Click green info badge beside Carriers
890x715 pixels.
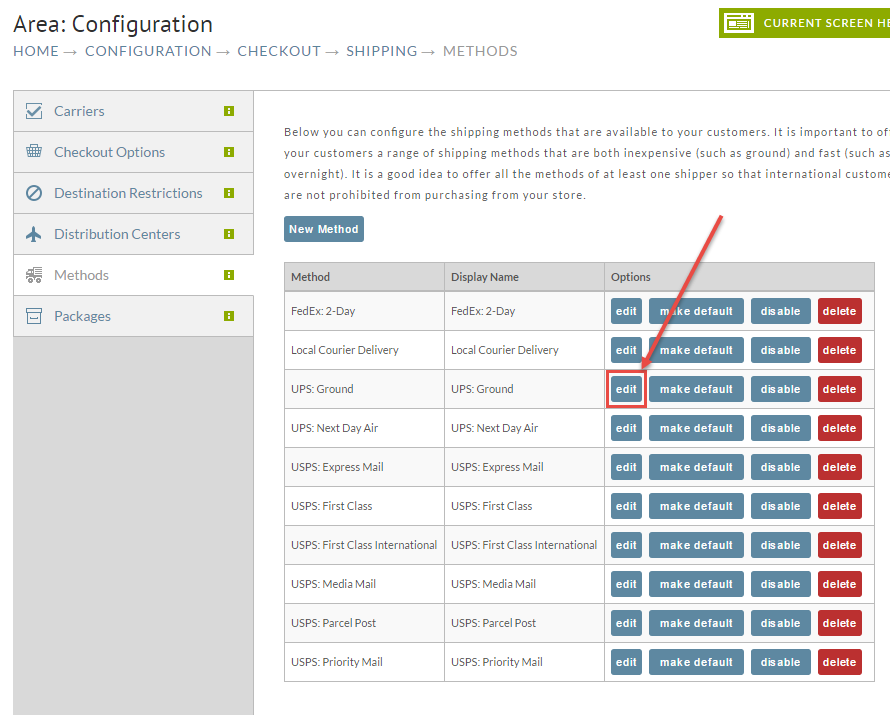[229, 111]
